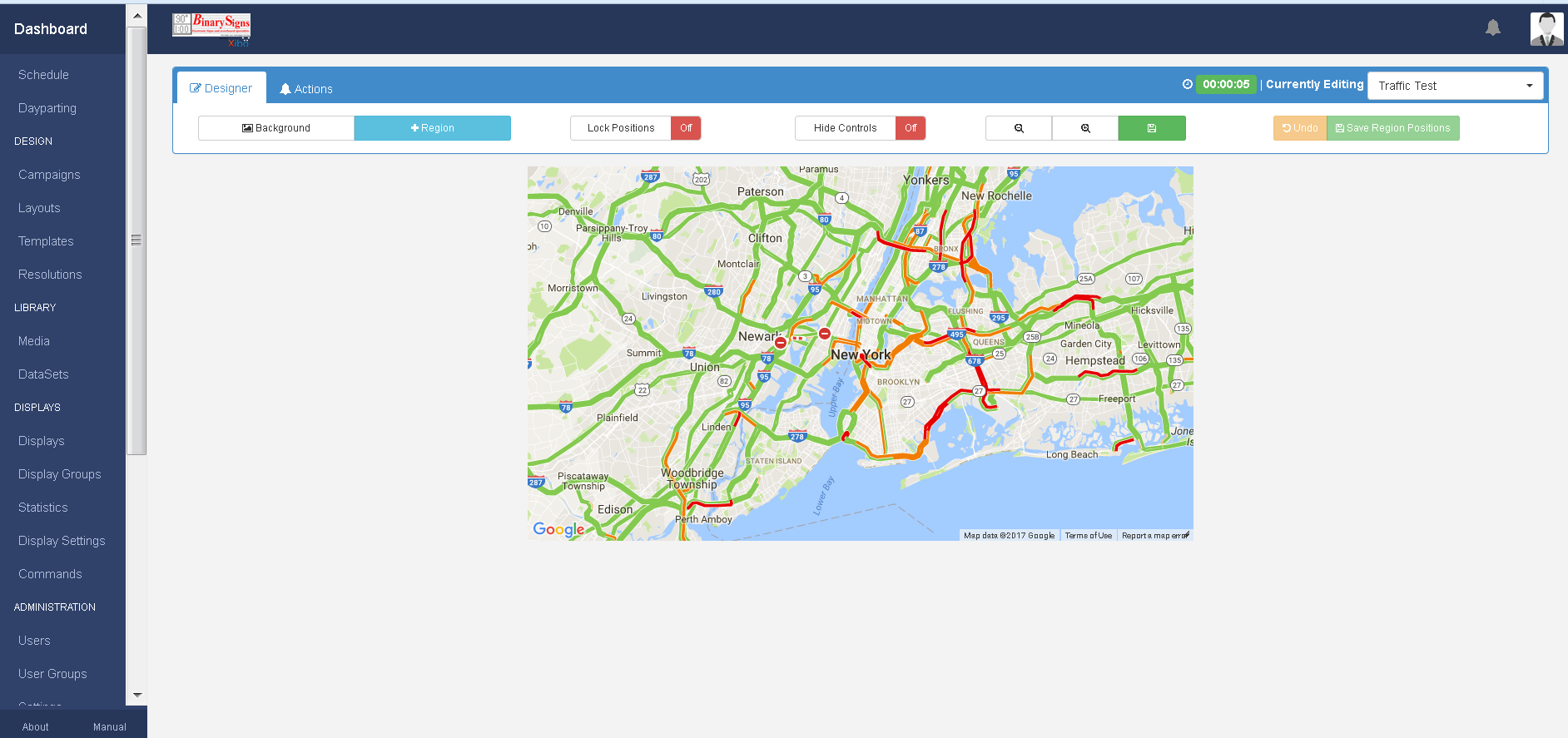Screen dimensions: 1568x738
Task: Switch to the Designer tab
Action: [x=221, y=88]
